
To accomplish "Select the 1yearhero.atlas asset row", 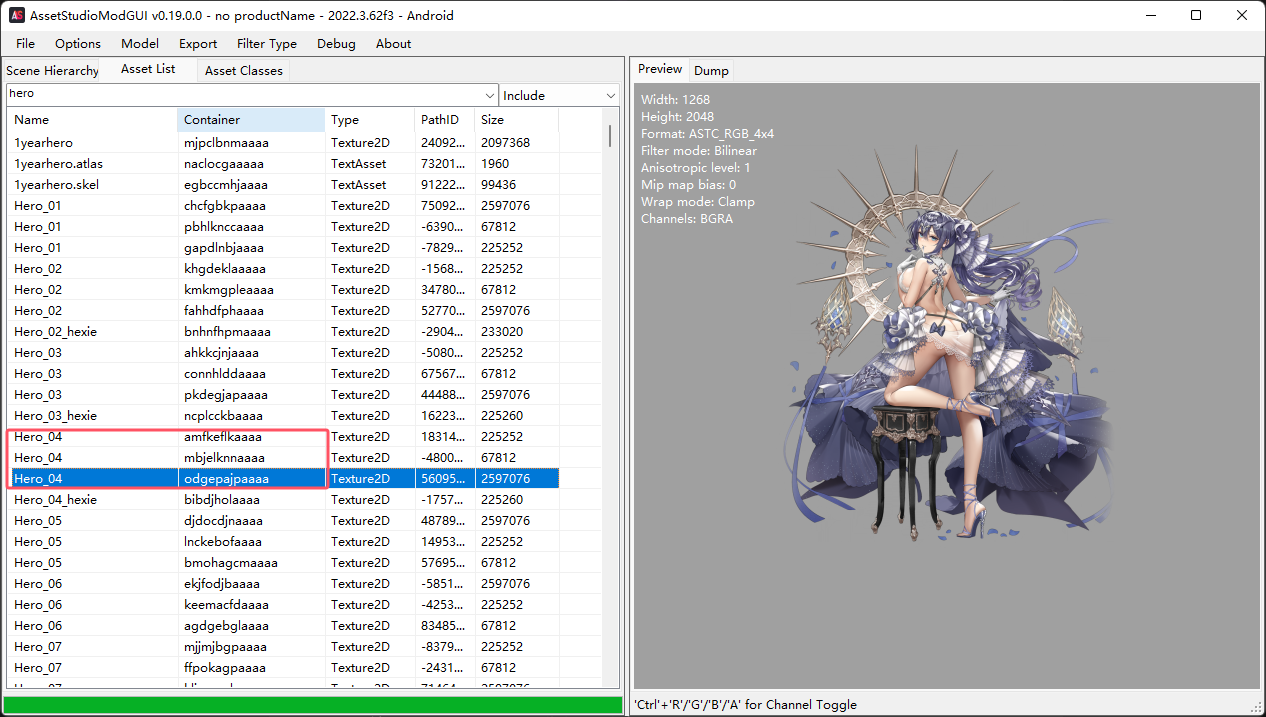I will (283, 164).
